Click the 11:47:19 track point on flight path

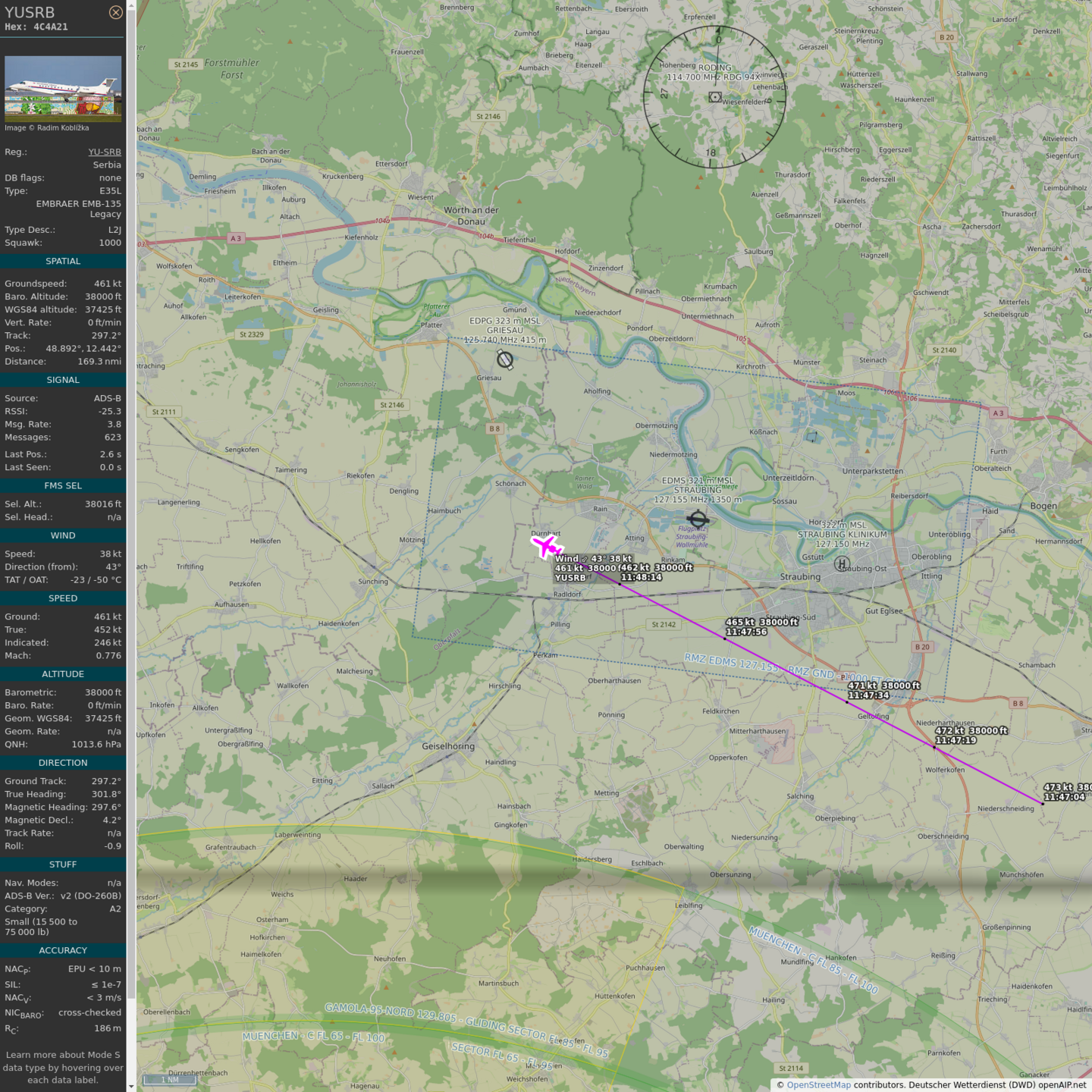tap(934, 748)
